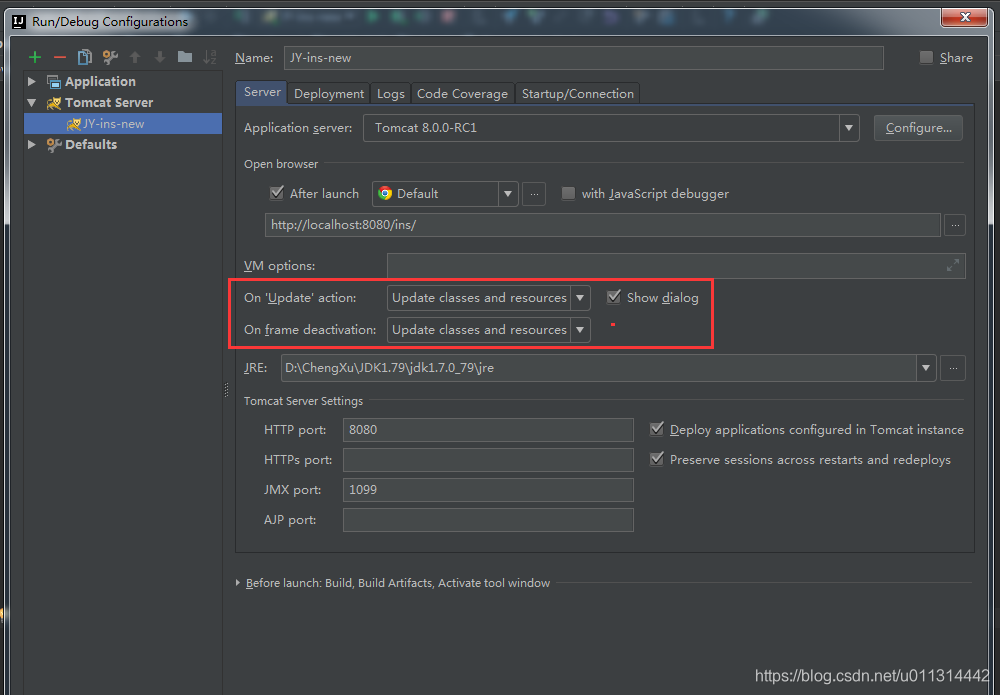Viewport: 1000px width, 695px height.
Task: Toggle Deploy applications configured in Tomcat instance
Action: tap(657, 429)
